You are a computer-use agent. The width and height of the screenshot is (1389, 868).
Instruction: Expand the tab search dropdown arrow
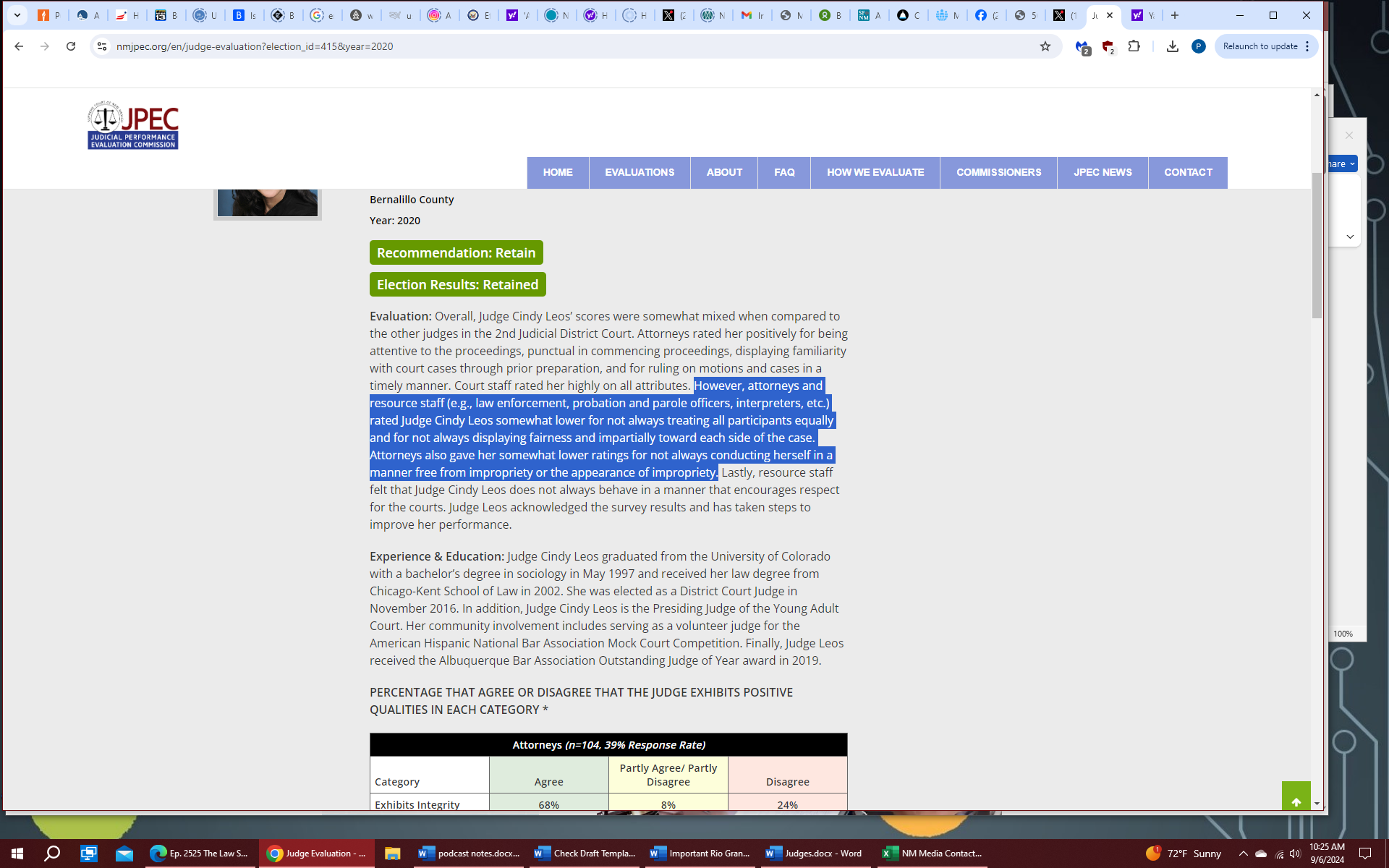click(x=17, y=15)
